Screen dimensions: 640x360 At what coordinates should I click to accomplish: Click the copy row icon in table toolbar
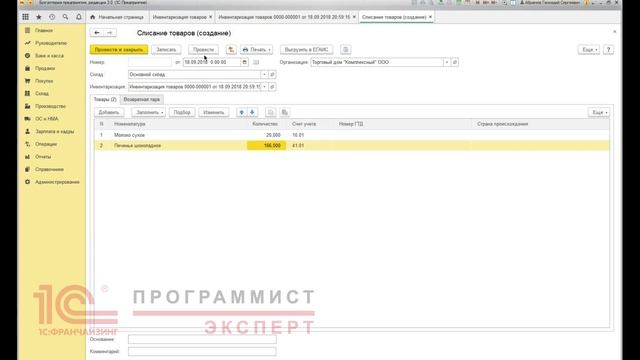[x=270, y=112]
